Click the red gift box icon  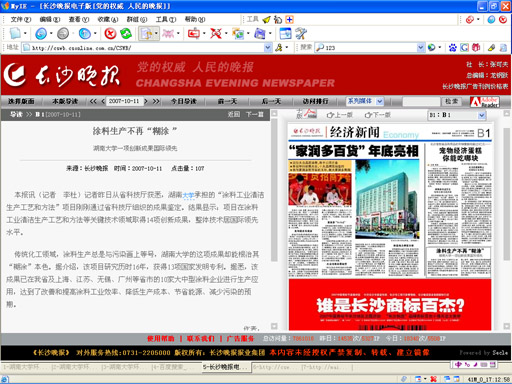[x=476, y=48]
